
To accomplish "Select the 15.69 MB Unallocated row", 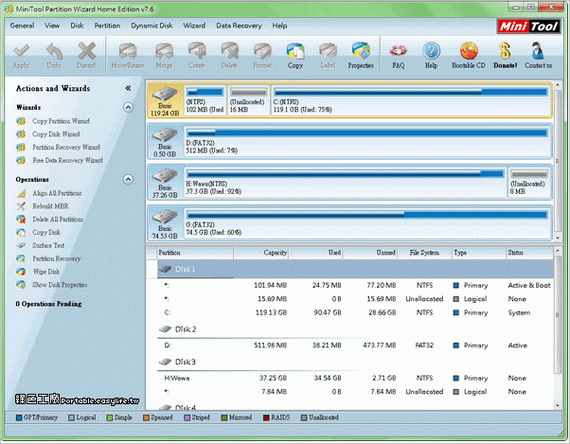I will 356,299.
